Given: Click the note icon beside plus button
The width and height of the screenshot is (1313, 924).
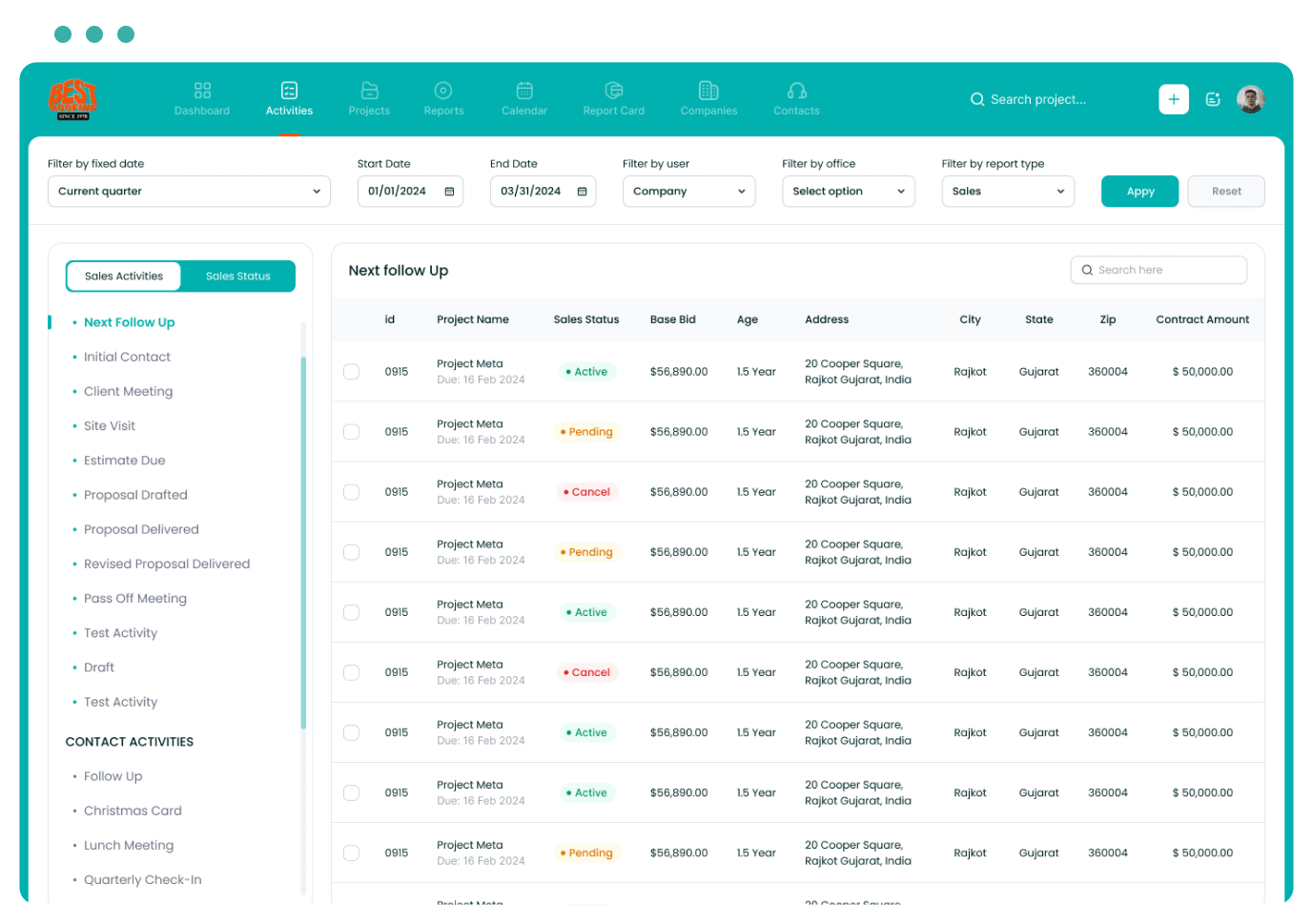Looking at the screenshot, I should 1213,99.
